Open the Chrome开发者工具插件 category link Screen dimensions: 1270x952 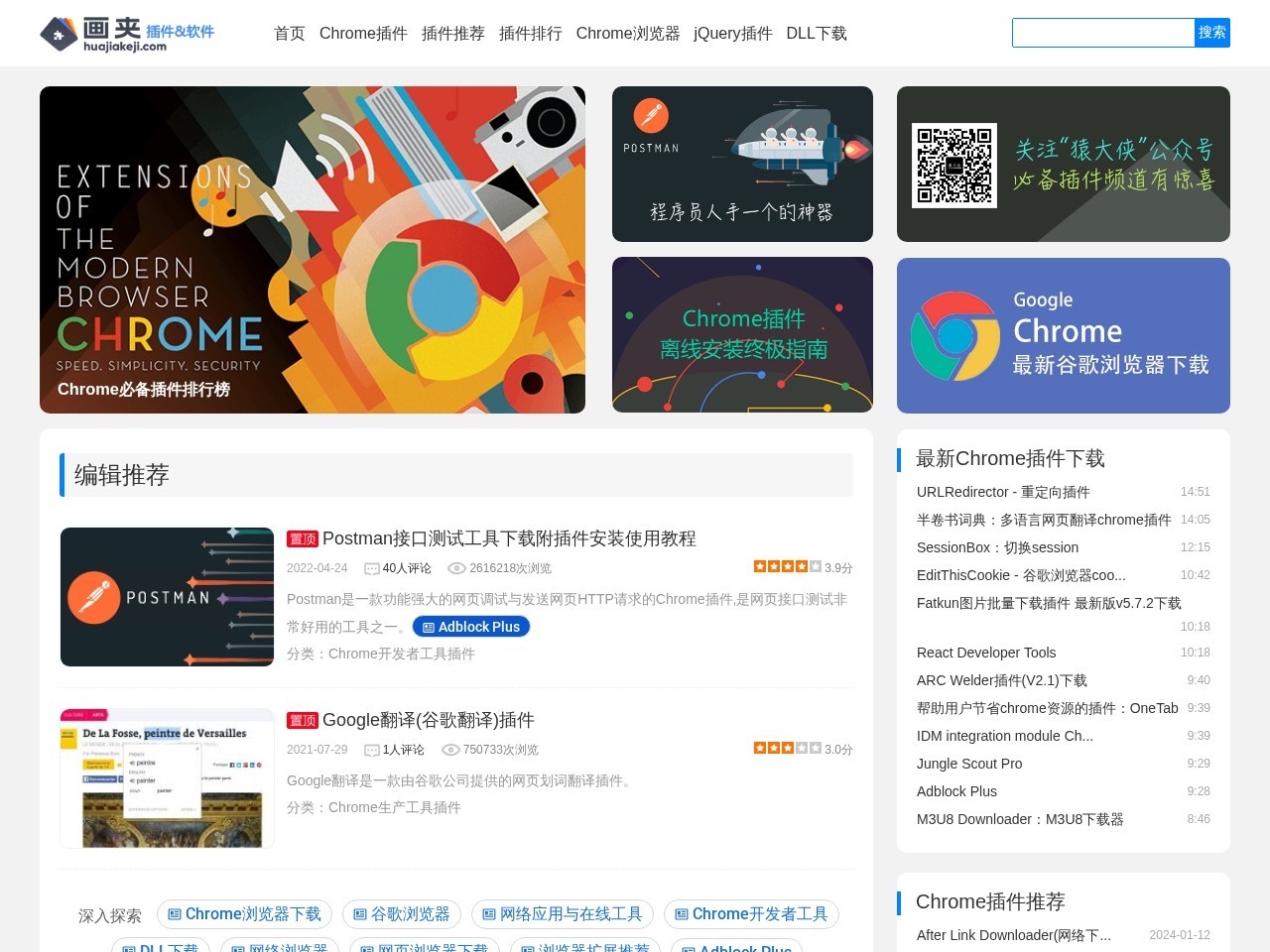pyautogui.click(x=402, y=654)
